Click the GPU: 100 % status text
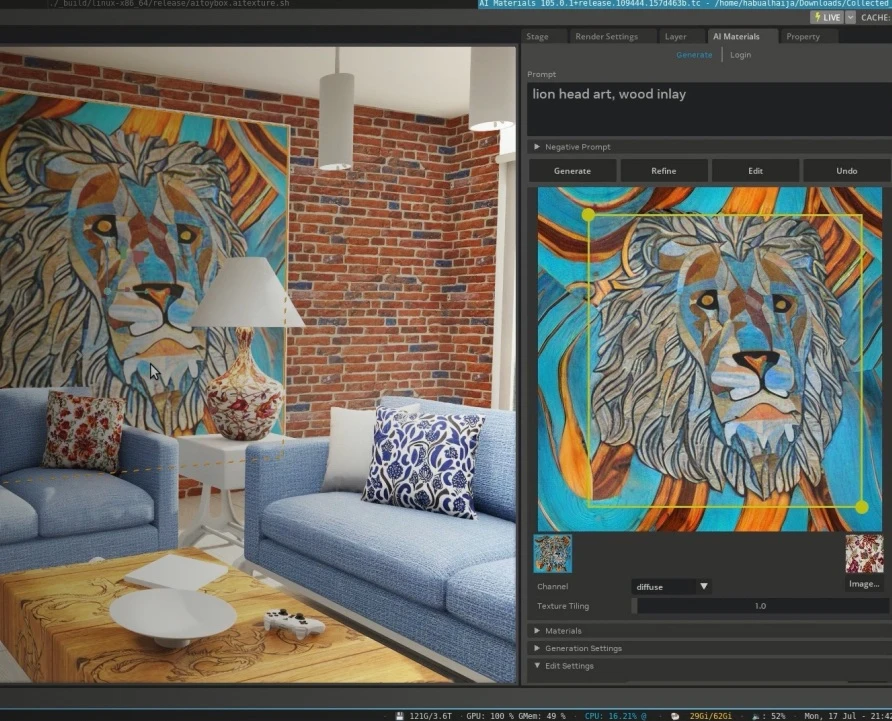Viewport: 892px width, 721px height. tap(490, 716)
